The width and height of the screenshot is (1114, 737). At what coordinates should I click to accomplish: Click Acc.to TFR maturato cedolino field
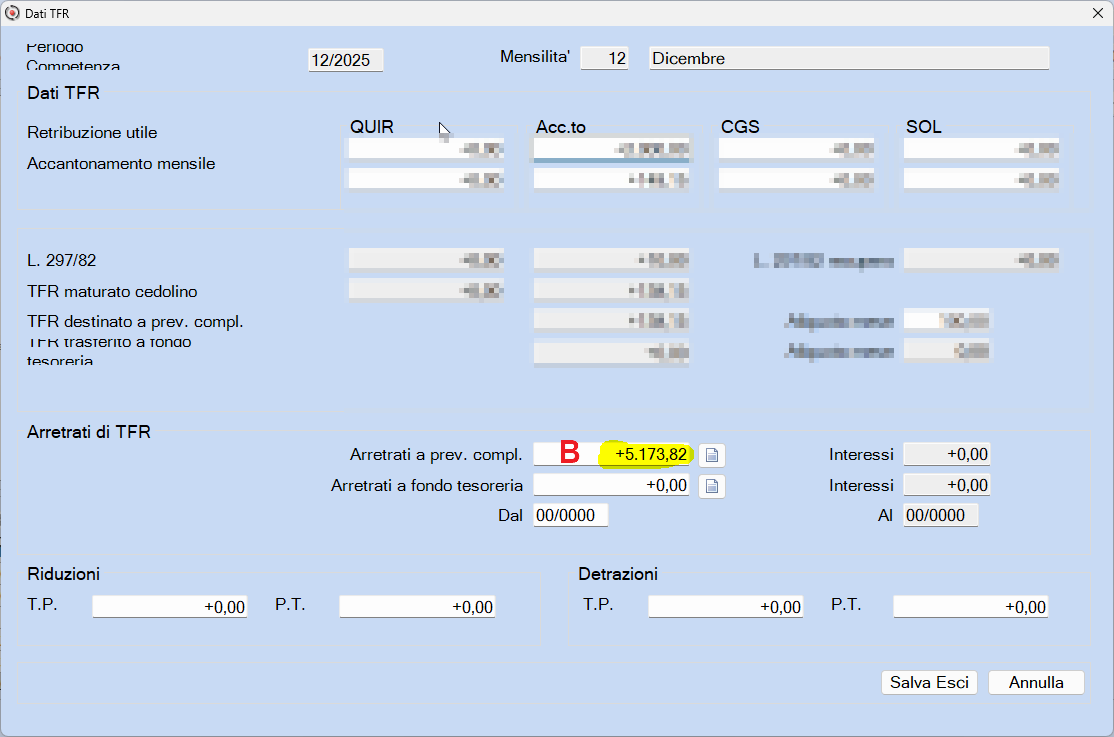coord(611,289)
